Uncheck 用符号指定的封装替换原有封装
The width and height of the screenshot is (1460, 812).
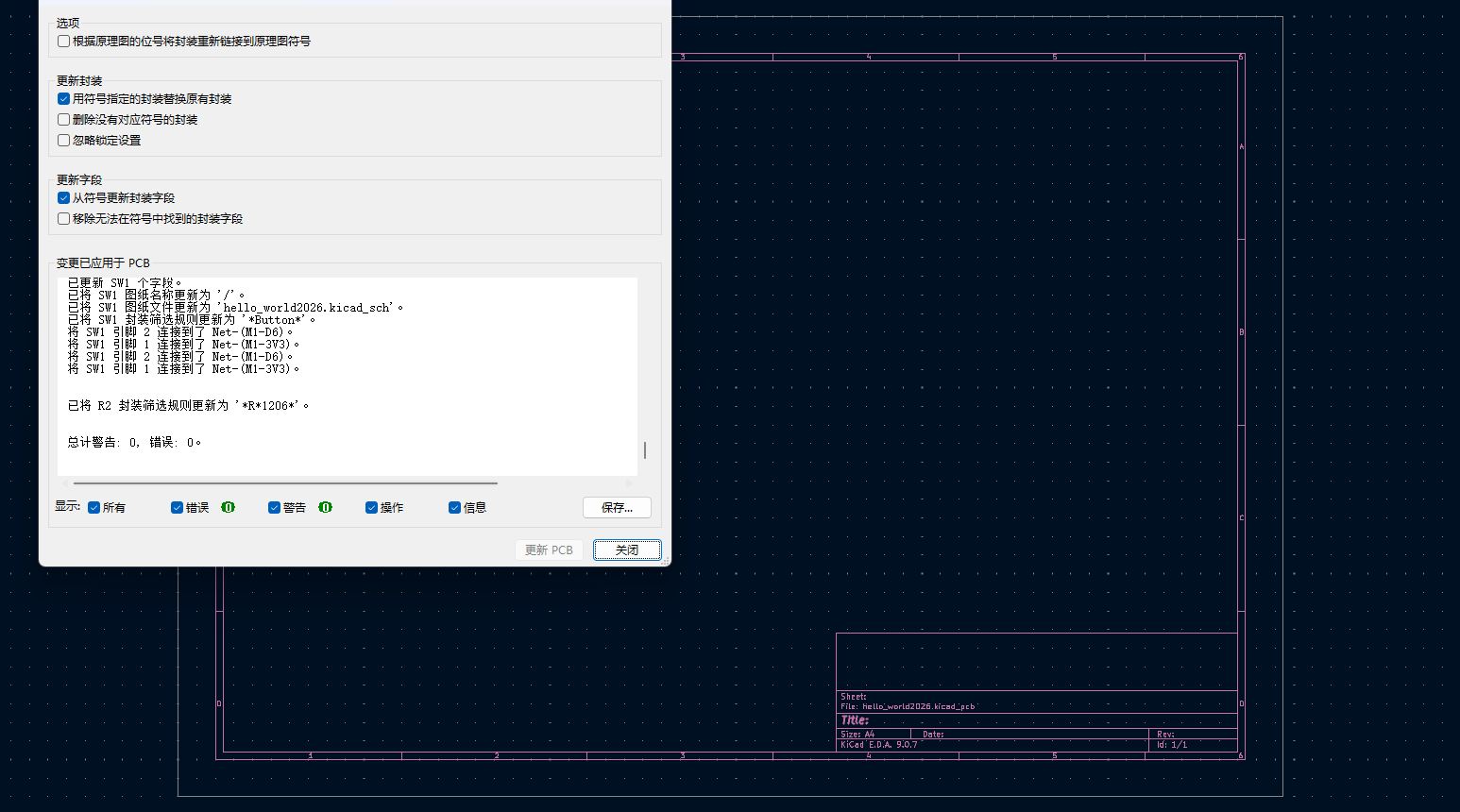62,98
